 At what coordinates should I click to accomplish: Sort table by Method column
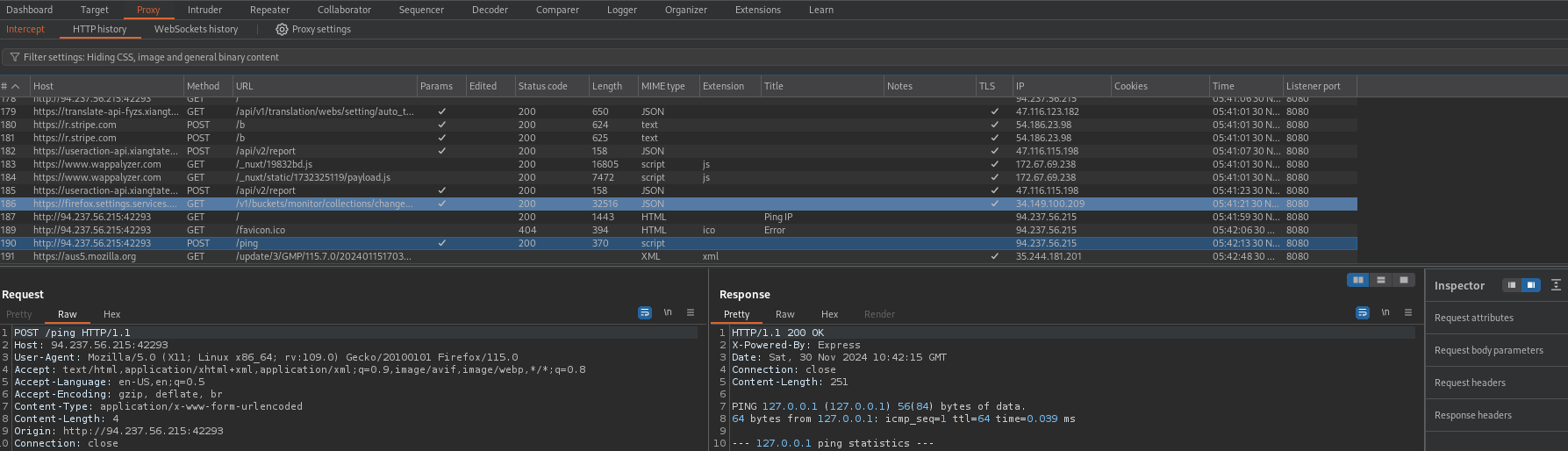click(207, 86)
